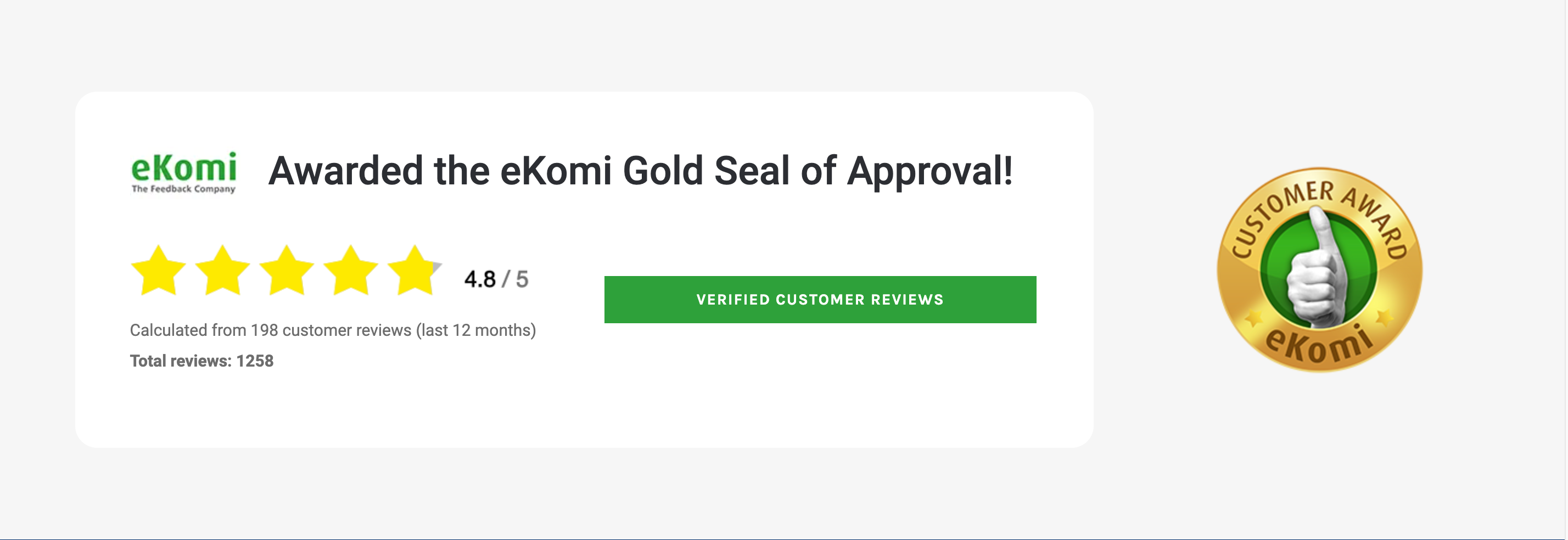Click the green eKomi logo
This screenshot has height=540, width=1568.
(183, 167)
